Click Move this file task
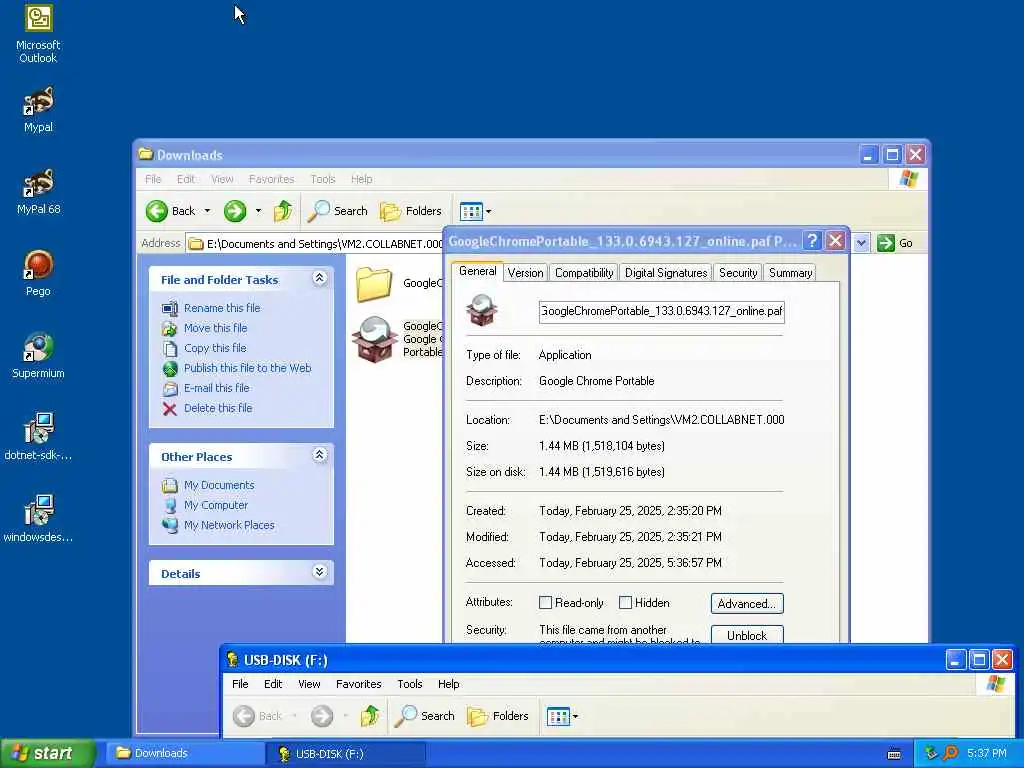The width and height of the screenshot is (1024, 768). pos(216,328)
